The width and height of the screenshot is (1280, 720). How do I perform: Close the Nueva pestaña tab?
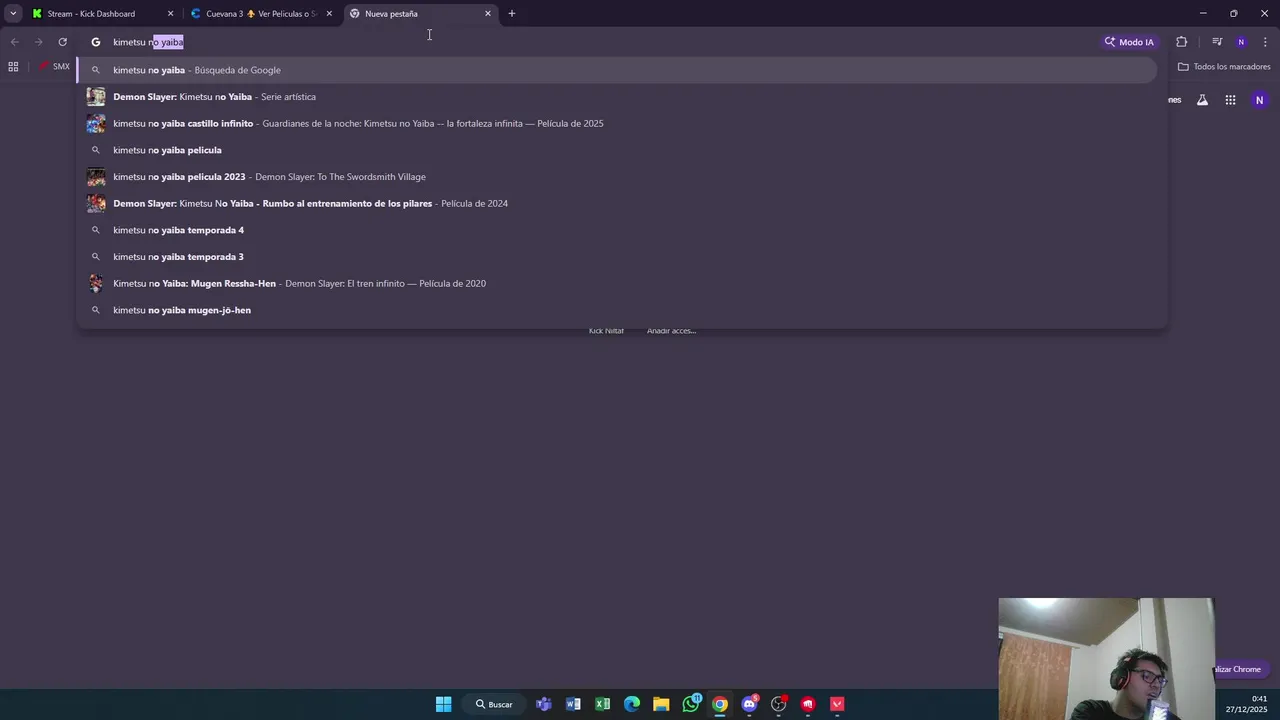point(488,14)
